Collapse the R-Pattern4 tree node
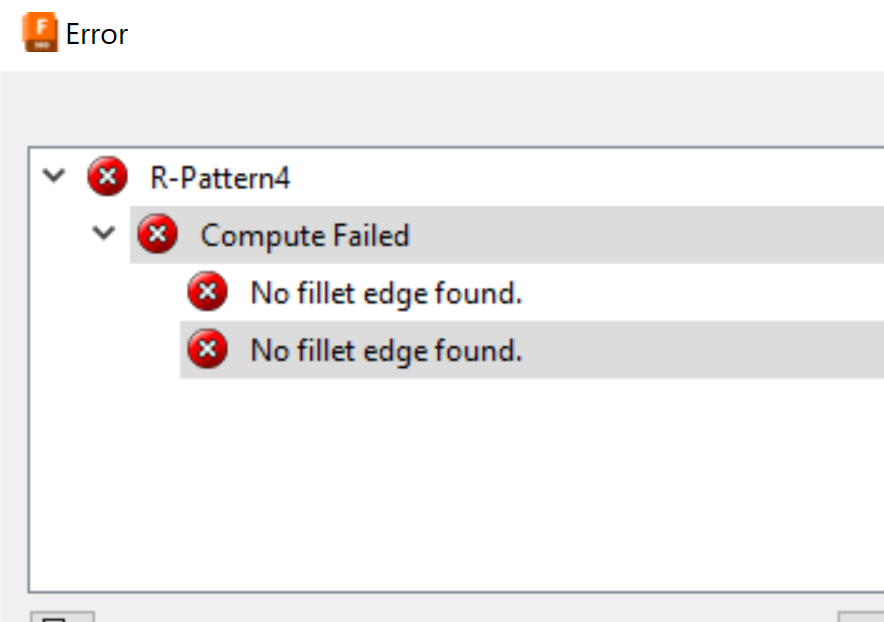The height and width of the screenshot is (622, 884). coord(55,177)
